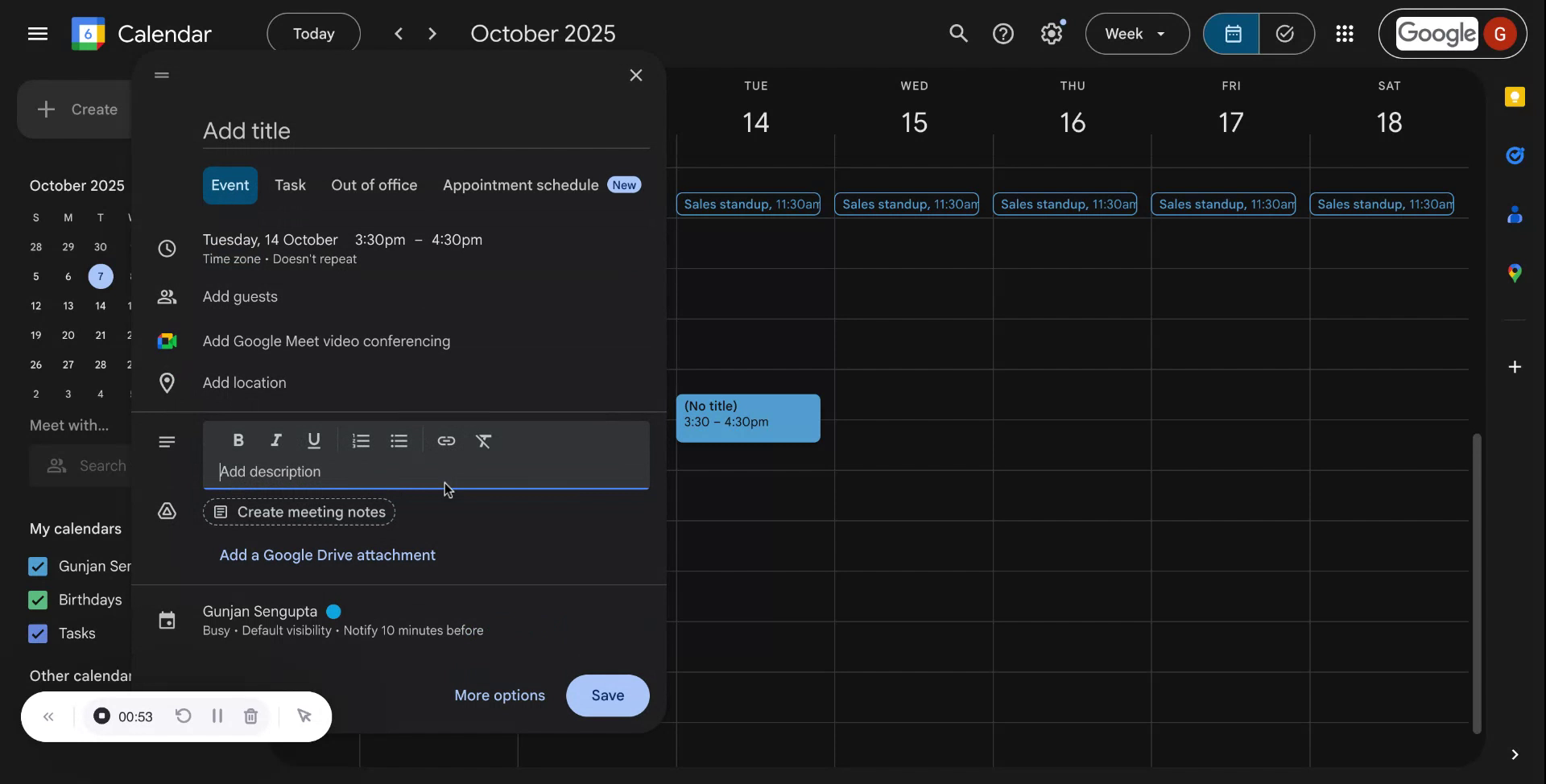The height and width of the screenshot is (784, 1546).
Task: Save the new event
Action: 607,695
